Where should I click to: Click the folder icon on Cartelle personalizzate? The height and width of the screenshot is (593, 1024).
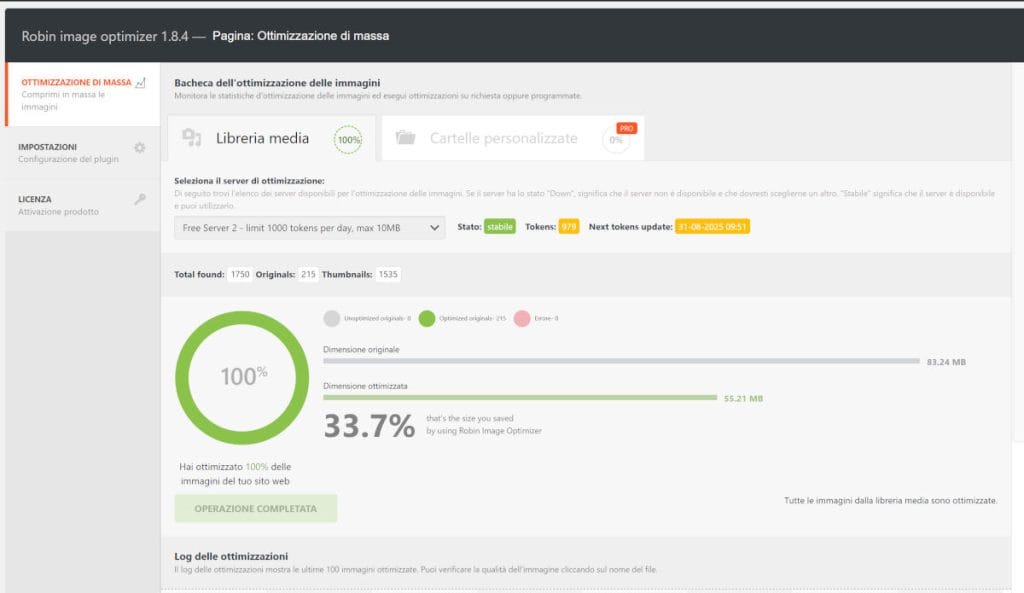coord(406,137)
